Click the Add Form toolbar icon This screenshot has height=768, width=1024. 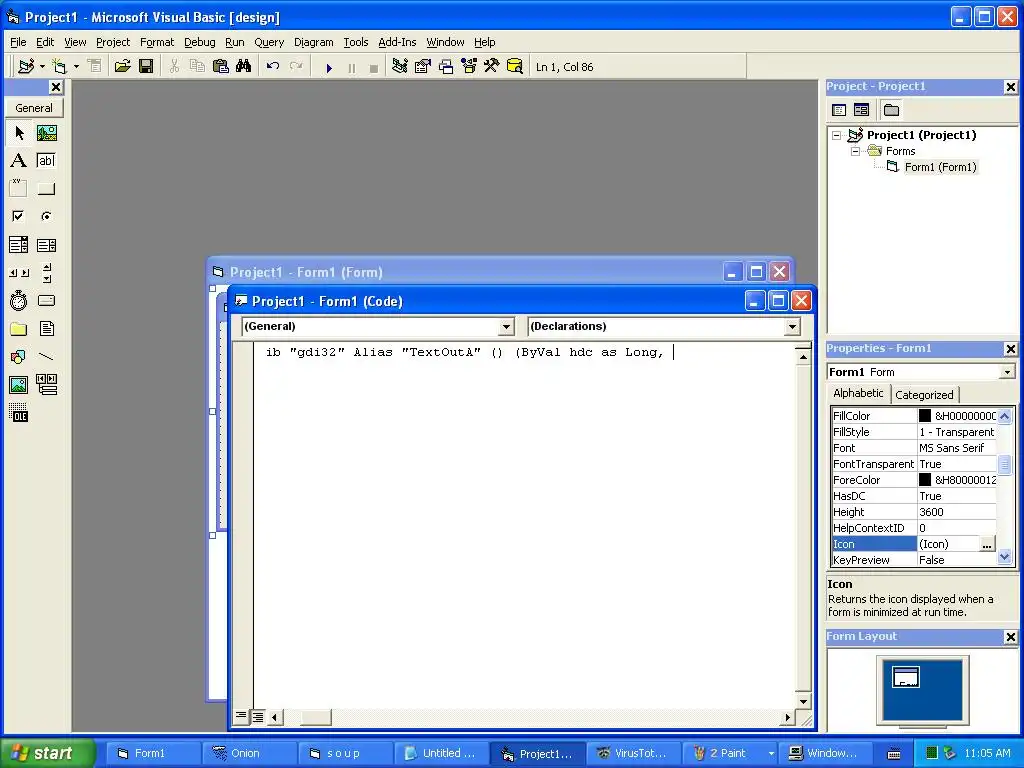(x=59, y=67)
